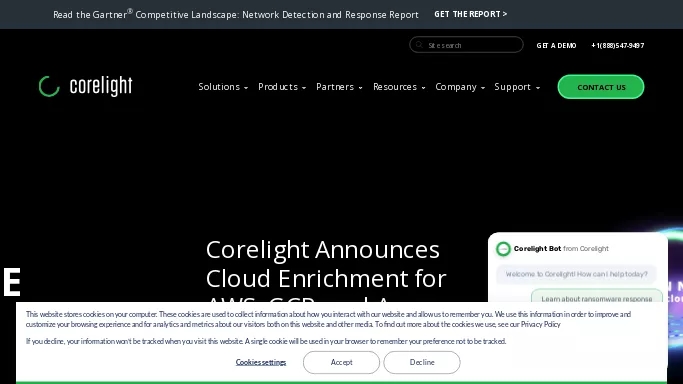Click the Gartner Competitive Landscape banner text

(x=236, y=14)
